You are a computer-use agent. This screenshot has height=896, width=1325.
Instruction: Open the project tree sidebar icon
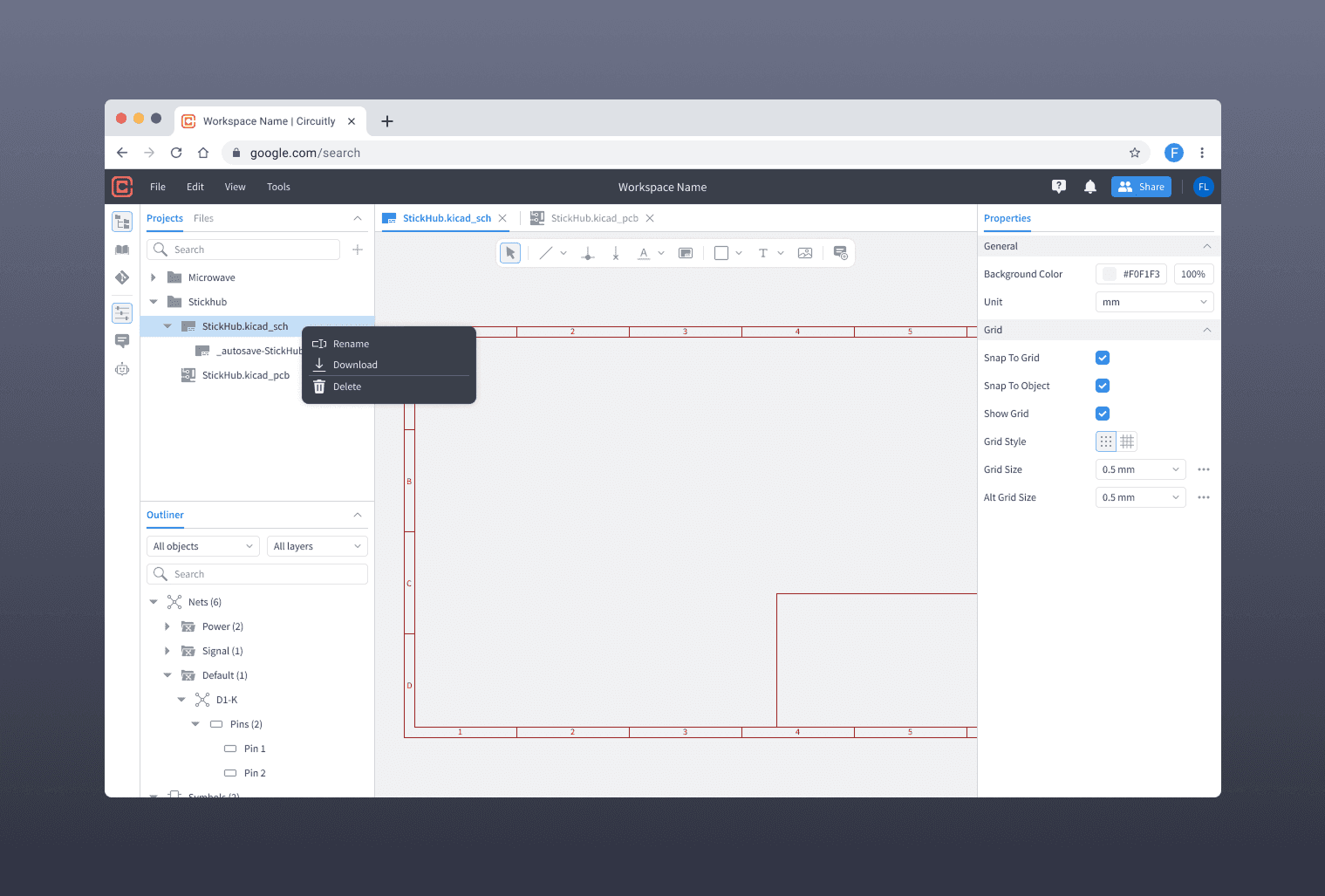tap(122, 222)
